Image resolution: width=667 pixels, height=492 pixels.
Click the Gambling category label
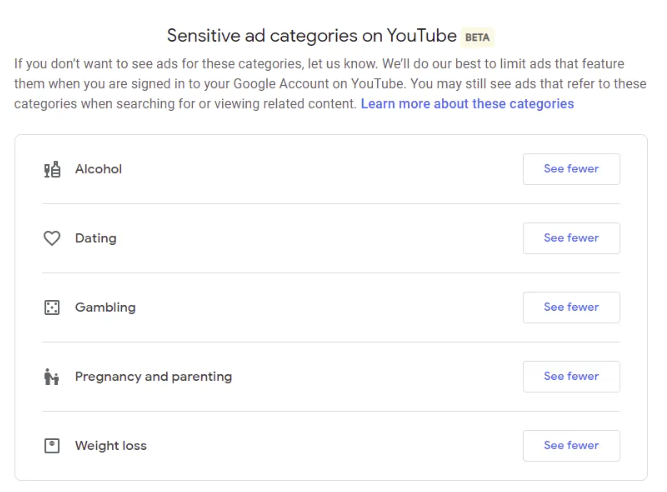pos(105,307)
